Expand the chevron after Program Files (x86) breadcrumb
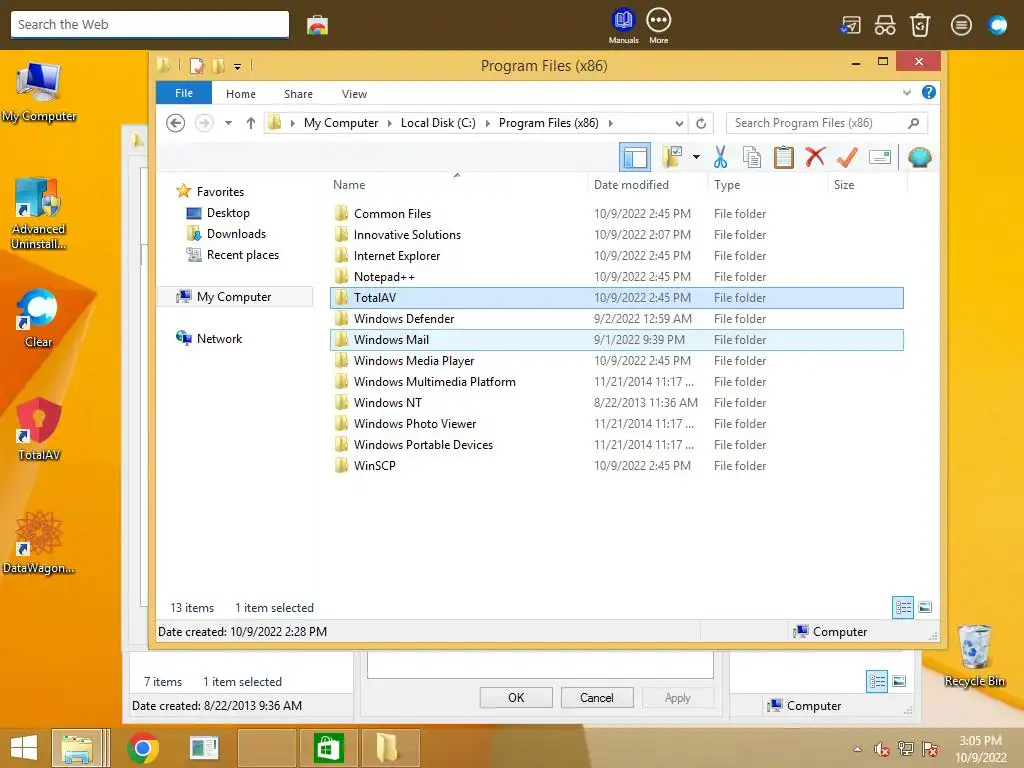The height and width of the screenshot is (768, 1024). tap(611, 123)
